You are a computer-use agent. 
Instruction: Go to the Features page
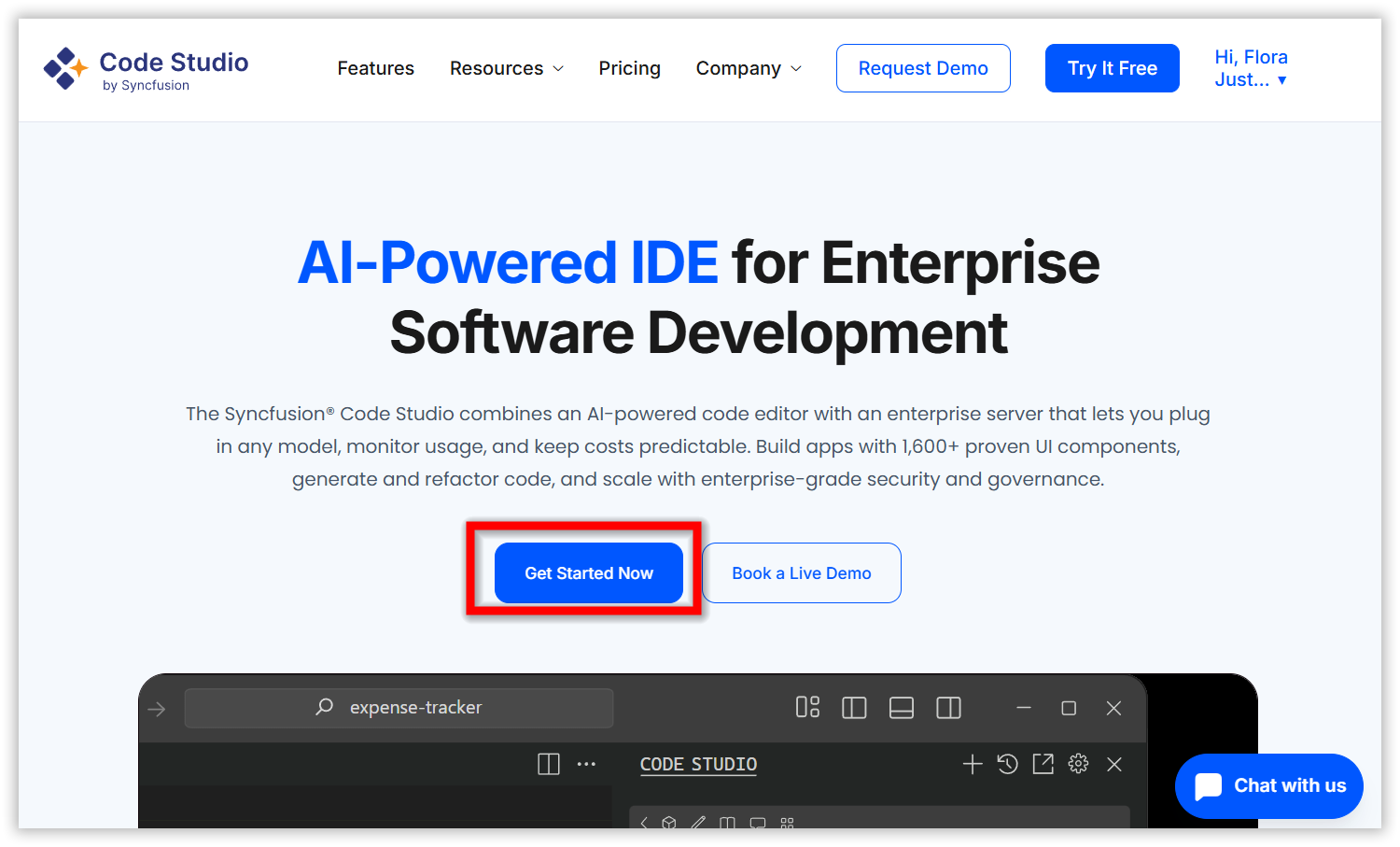[375, 68]
